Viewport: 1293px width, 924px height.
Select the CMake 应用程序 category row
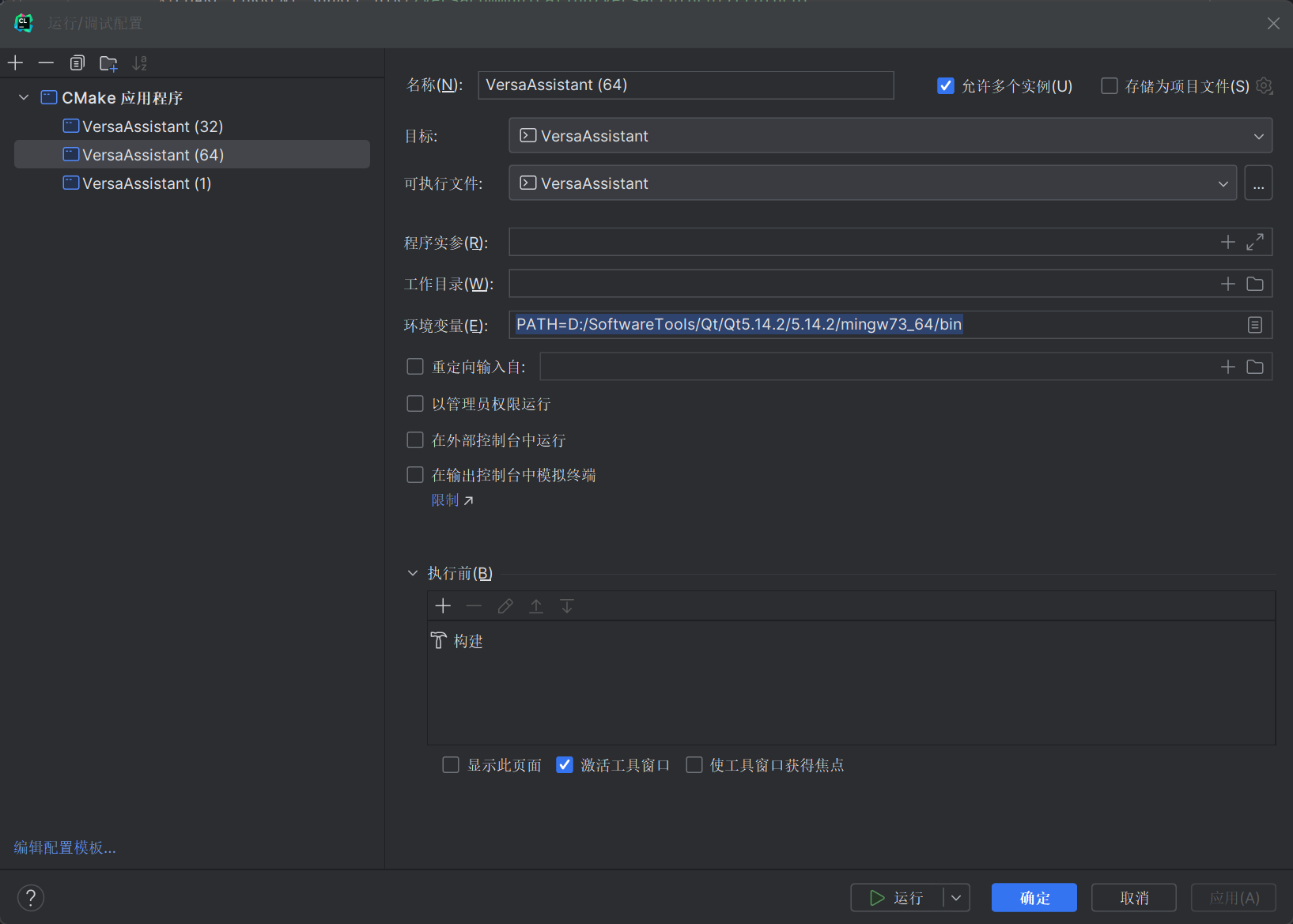click(x=192, y=98)
